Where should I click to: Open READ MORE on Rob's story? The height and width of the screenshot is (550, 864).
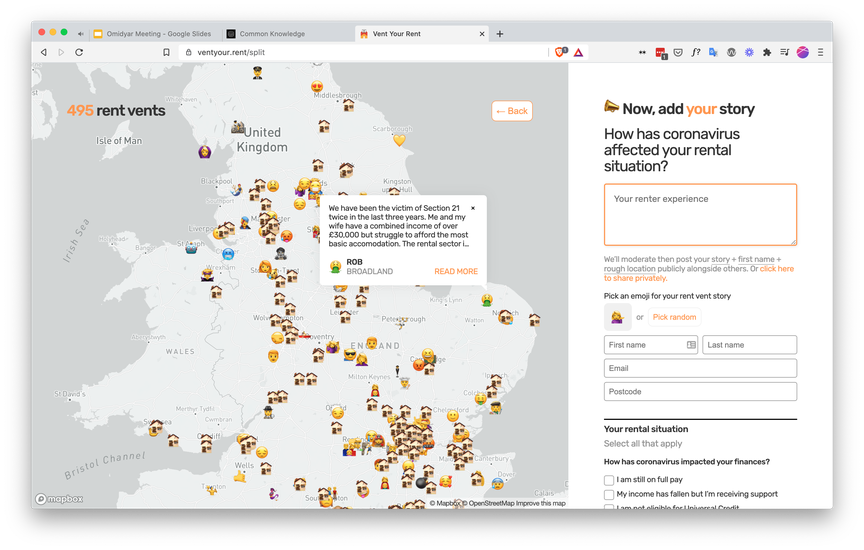pyautogui.click(x=456, y=271)
